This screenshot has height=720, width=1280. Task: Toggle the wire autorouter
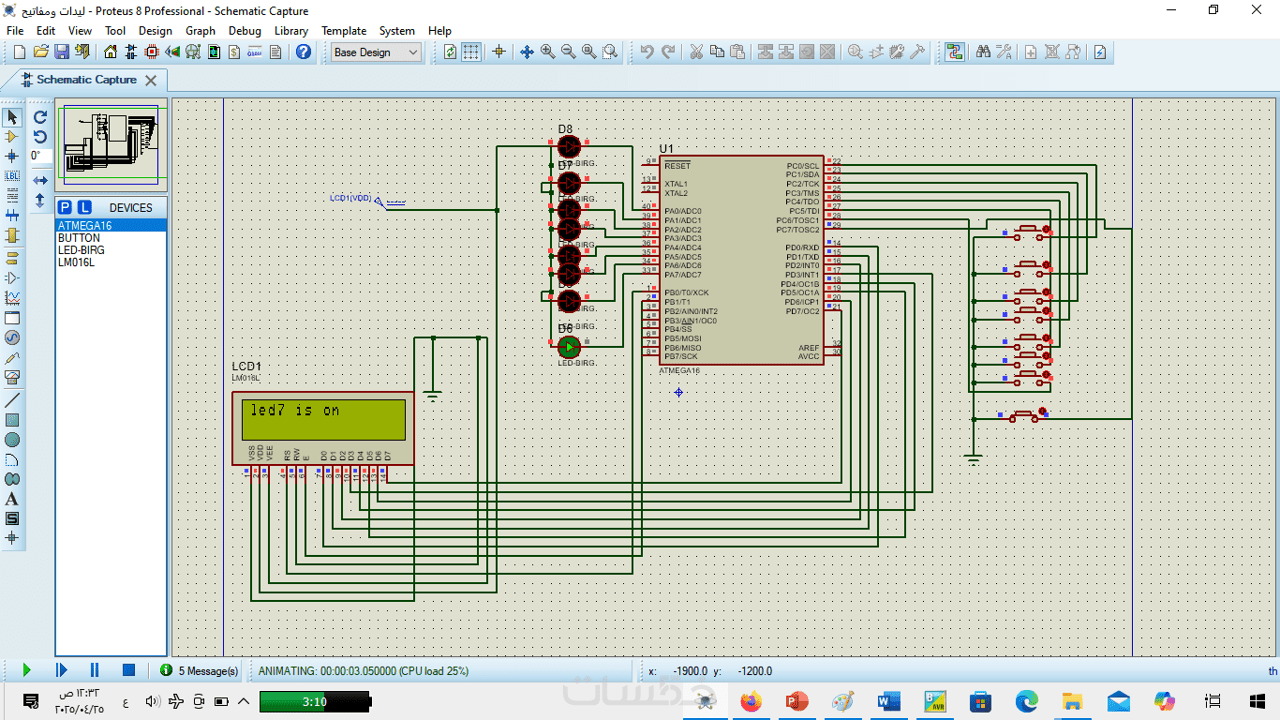tap(954, 52)
